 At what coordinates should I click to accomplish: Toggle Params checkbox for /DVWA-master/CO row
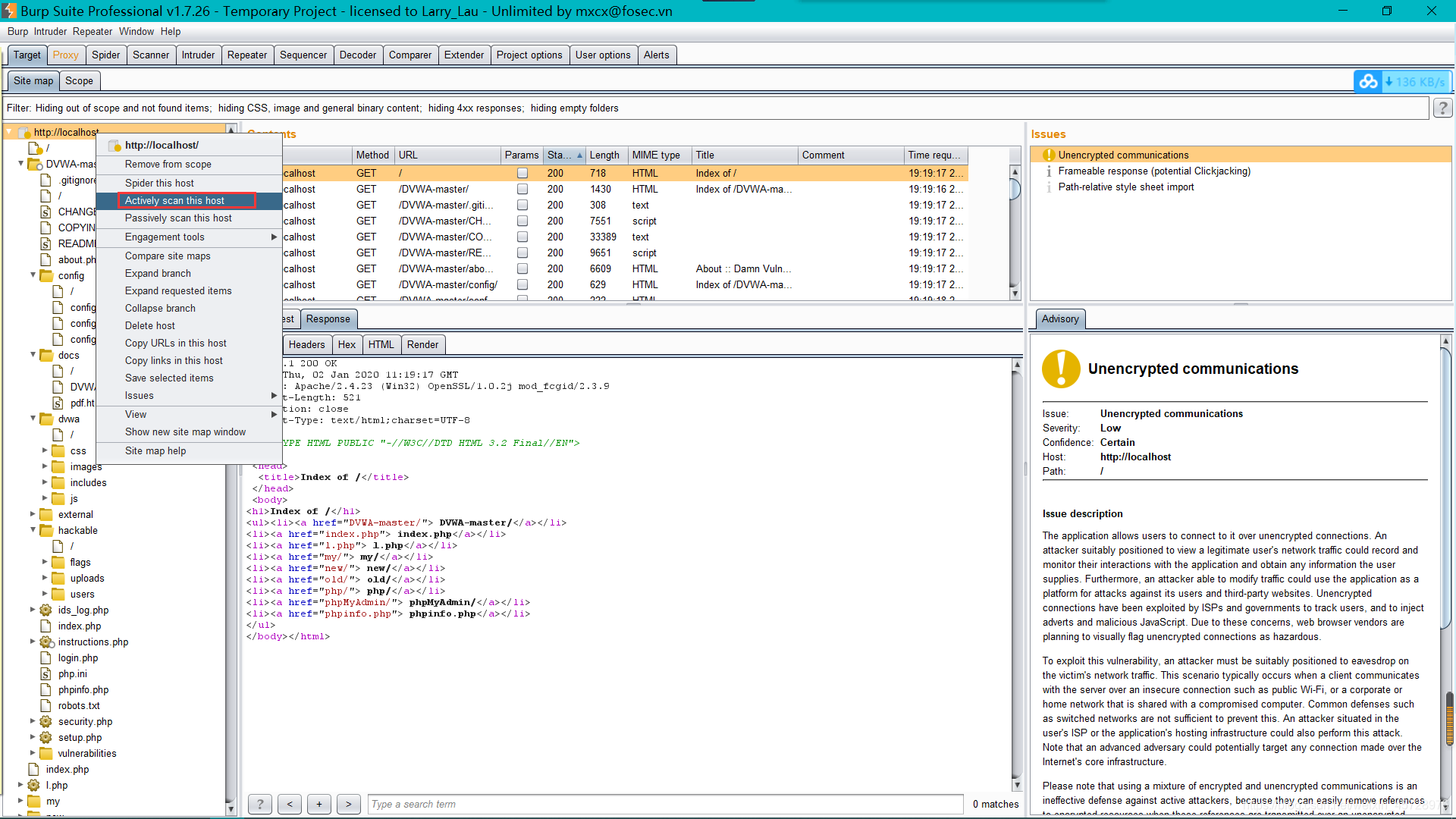click(x=522, y=237)
